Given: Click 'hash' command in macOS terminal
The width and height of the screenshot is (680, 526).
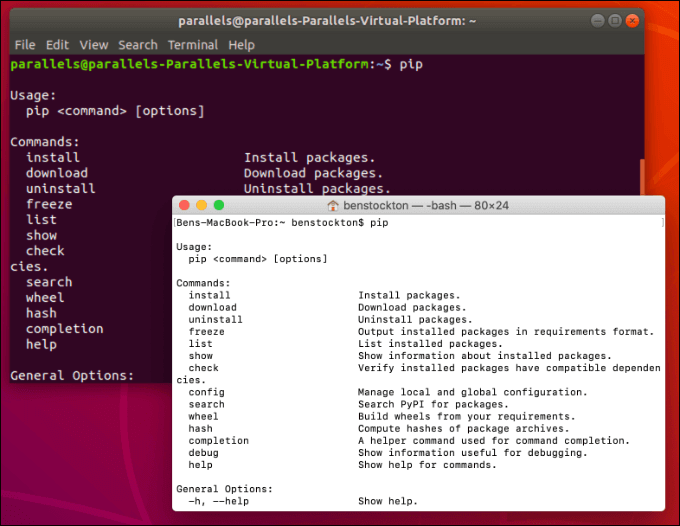Looking at the screenshot, I should 200,429.
